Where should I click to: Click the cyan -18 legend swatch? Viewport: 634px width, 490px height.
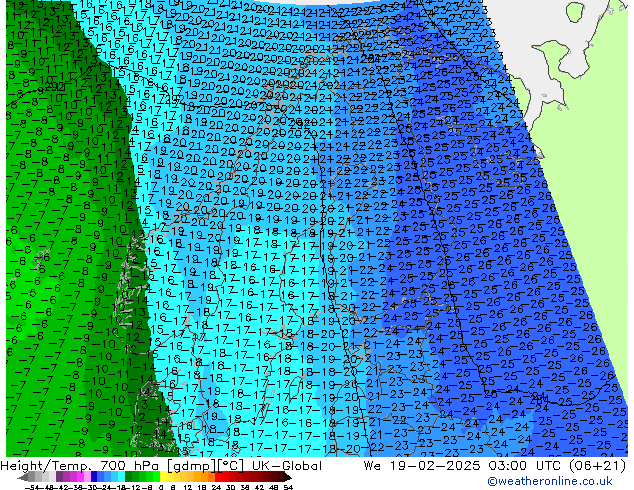pyautogui.click(x=121, y=476)
